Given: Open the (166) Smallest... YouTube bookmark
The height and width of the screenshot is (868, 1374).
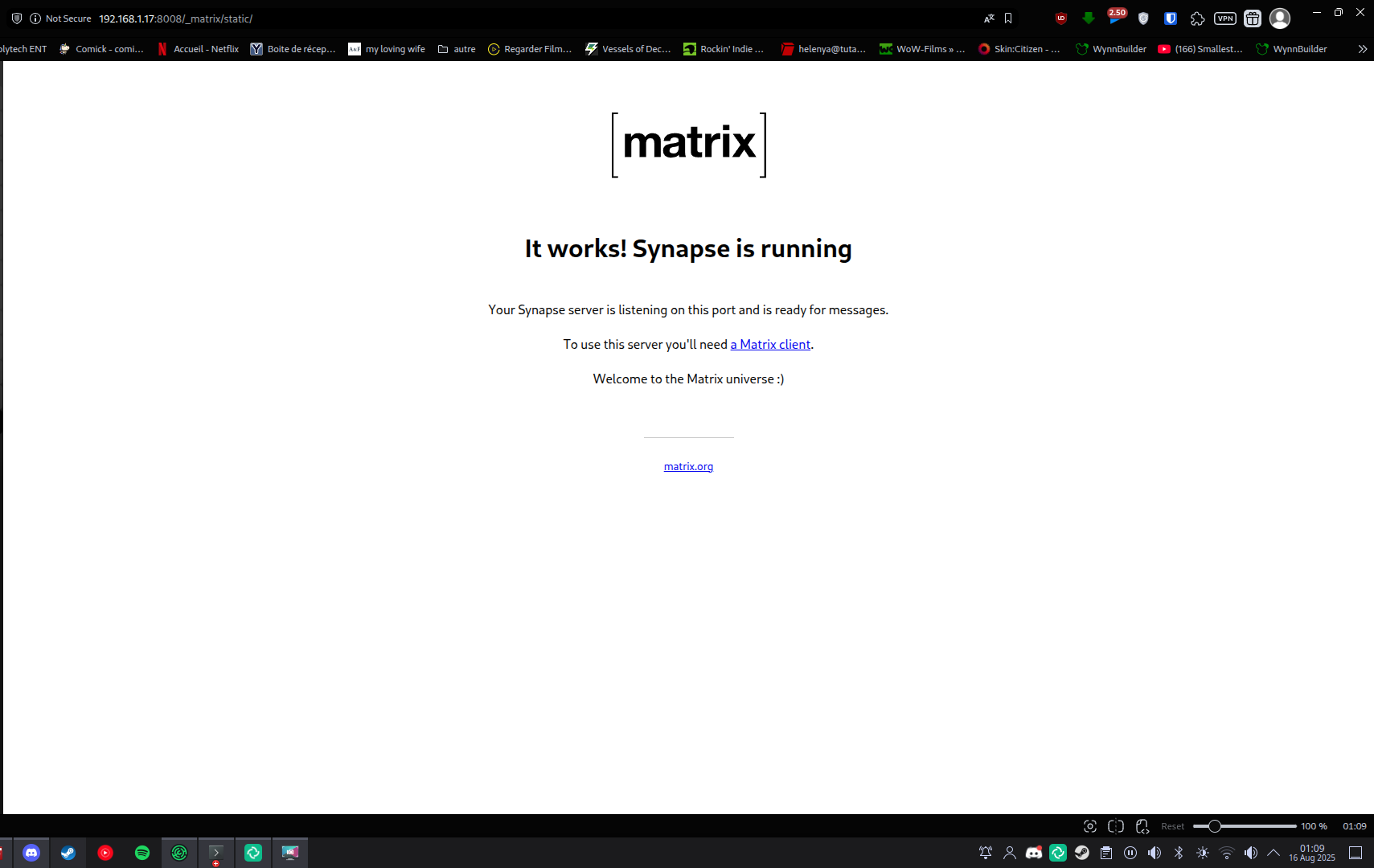Looking at the screenshot, I should point(1200,49).
